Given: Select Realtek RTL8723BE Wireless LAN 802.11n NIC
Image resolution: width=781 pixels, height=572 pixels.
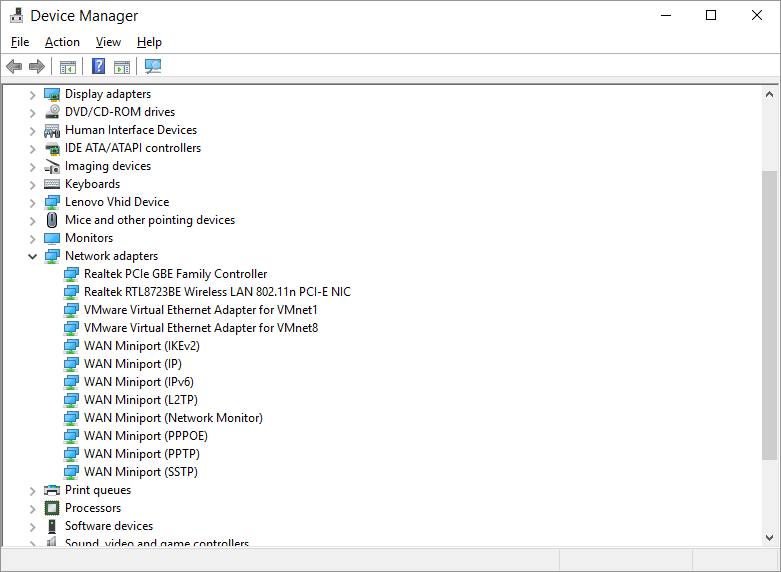Looking at the screenshot, I should 217,292.
